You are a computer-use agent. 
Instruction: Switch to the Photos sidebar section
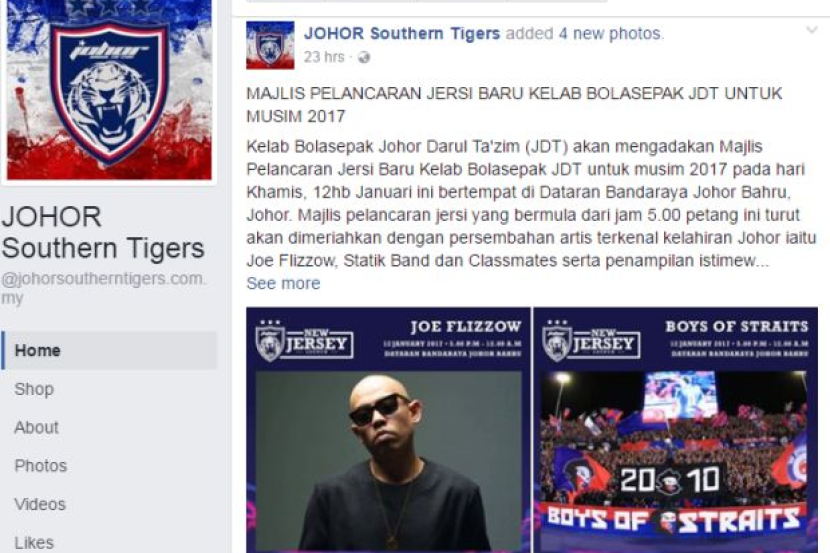click(41, 466)
